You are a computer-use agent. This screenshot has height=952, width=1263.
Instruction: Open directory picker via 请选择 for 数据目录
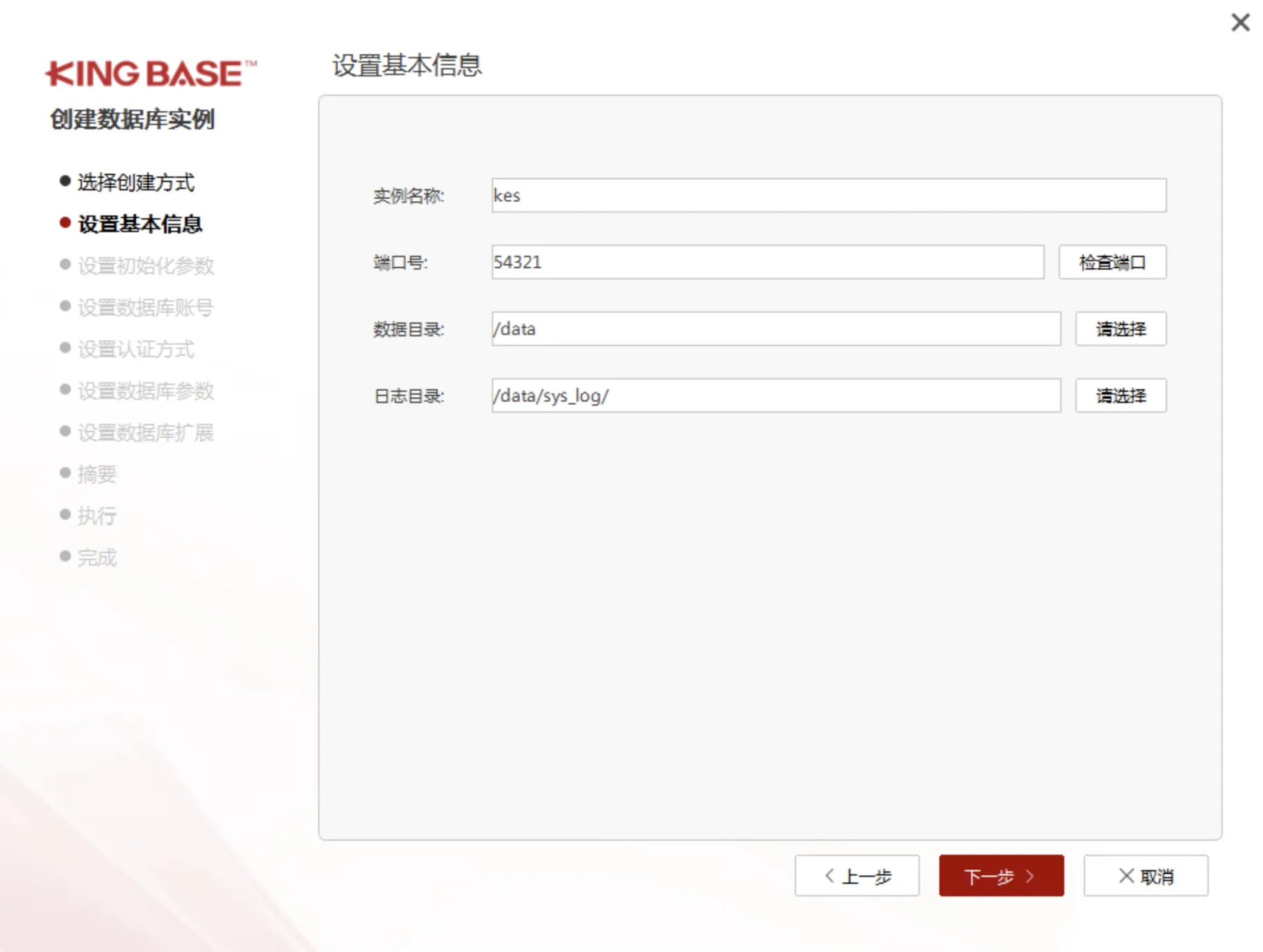tap(1120, 329)
